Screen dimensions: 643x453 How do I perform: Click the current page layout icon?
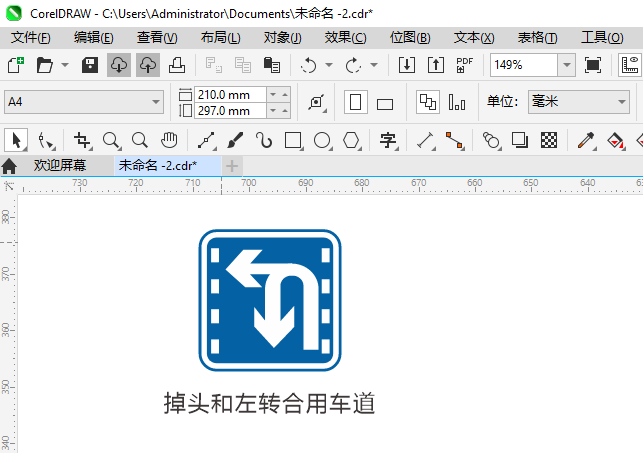(x=457, y=102)
